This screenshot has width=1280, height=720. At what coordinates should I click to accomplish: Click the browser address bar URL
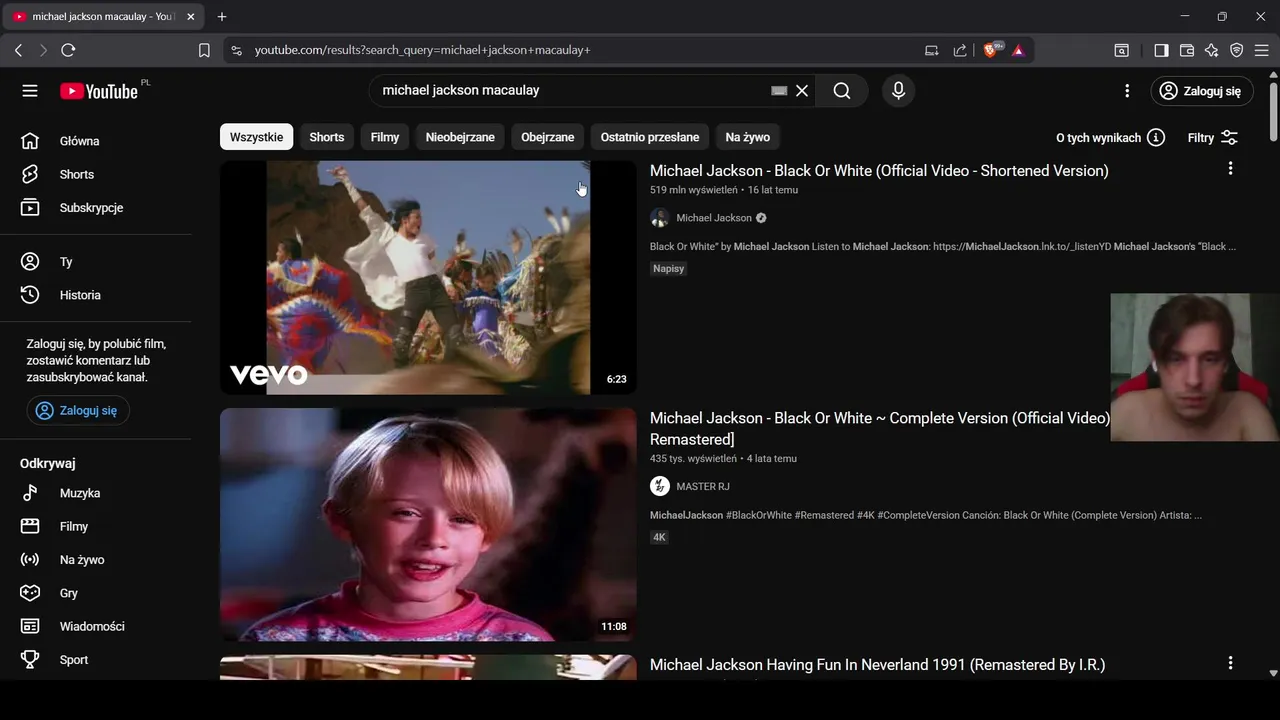click(x=422, y=50)
